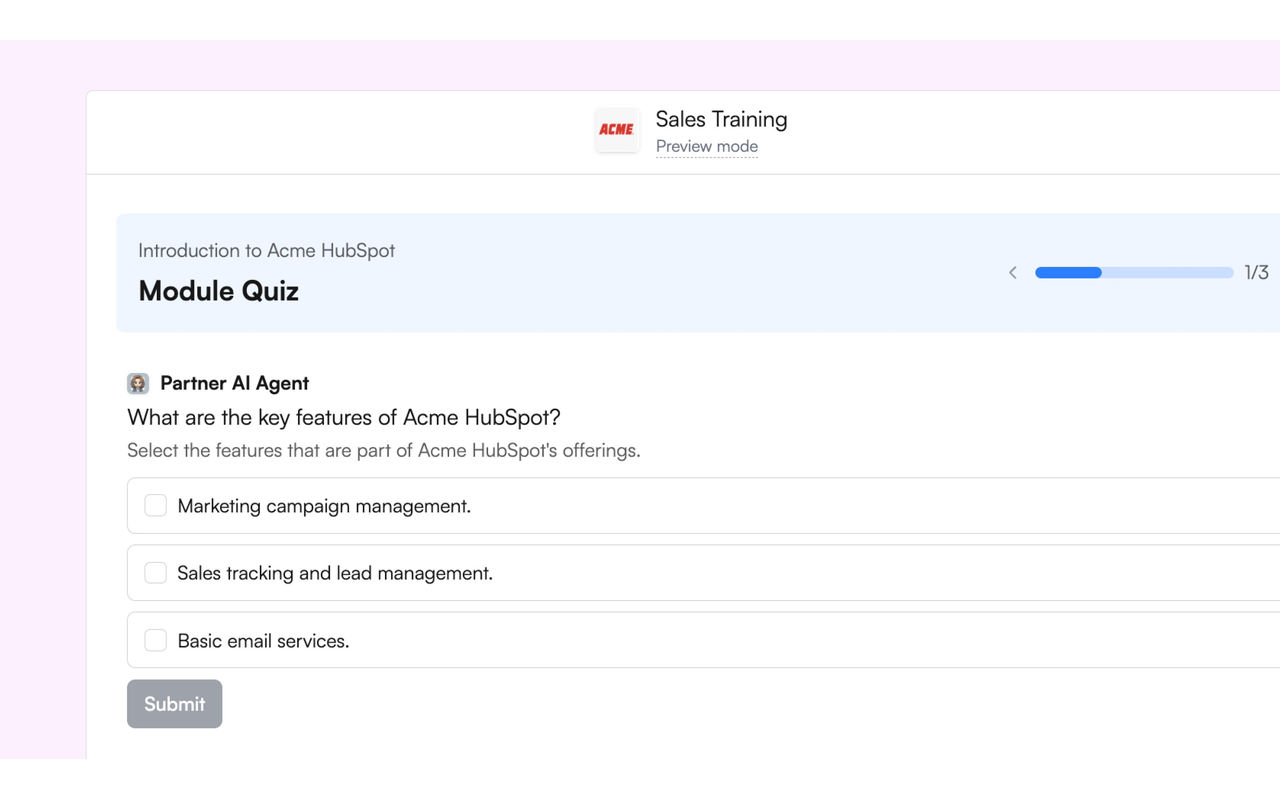Click the 'Select the features' instruction text
Screen dimensions: 1280x800
[x=384, y=450]
